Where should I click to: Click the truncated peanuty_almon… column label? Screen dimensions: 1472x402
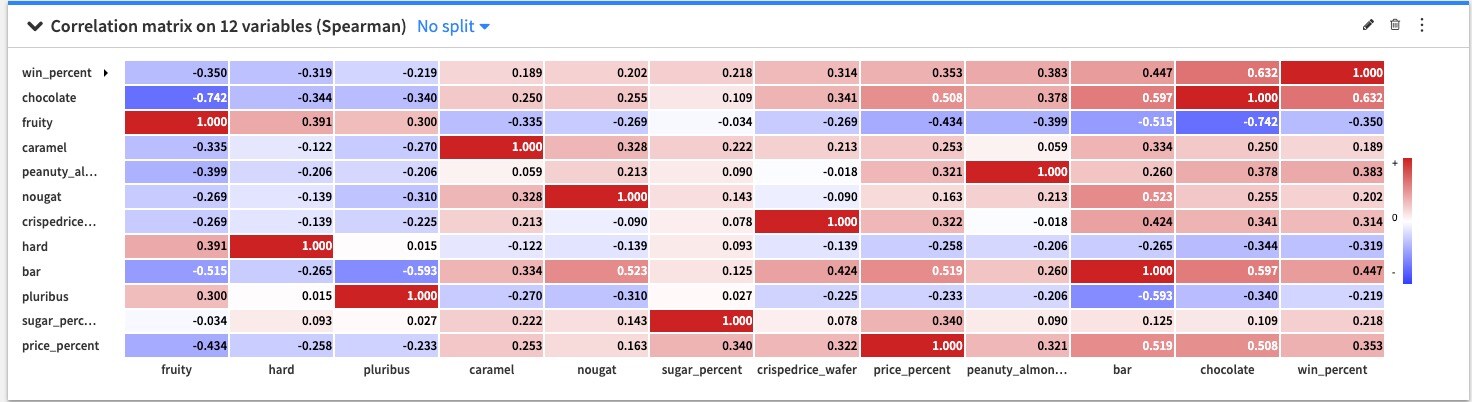[1016, 370]
